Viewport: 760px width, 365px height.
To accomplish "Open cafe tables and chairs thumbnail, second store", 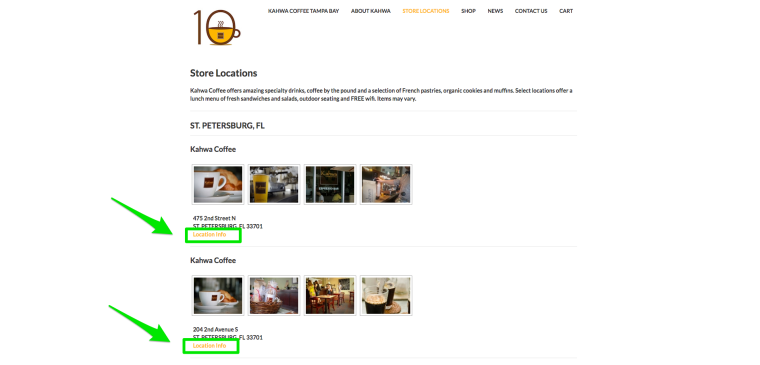I will pos(330,296).
